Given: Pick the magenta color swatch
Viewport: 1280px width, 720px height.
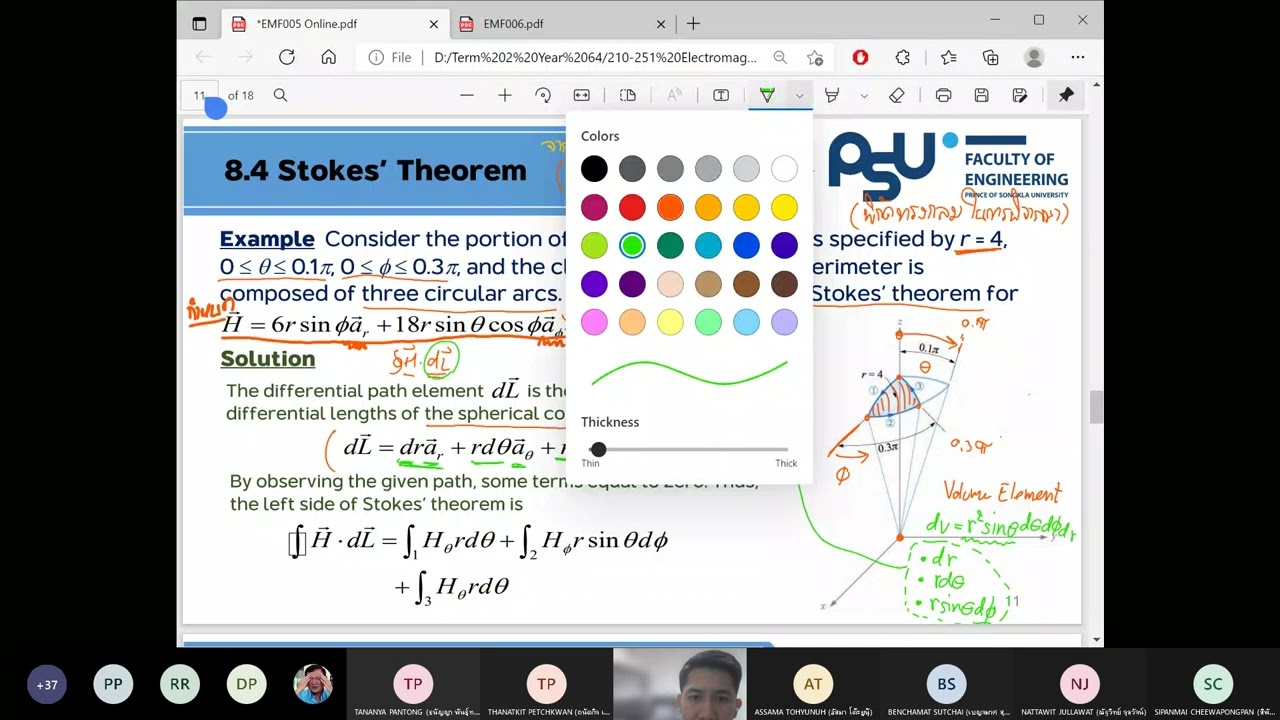Looking at the screenshot, I should click(x=594, y=207).
